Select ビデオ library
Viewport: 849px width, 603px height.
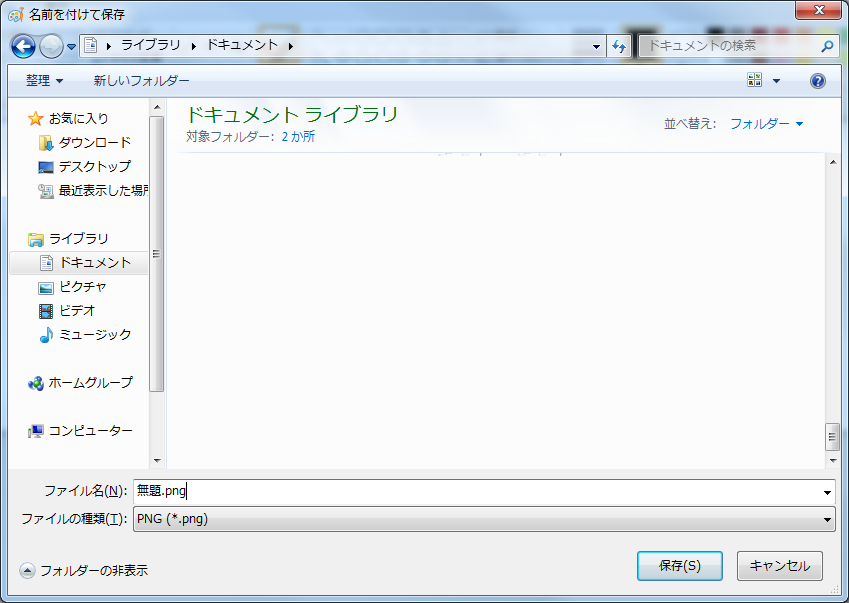[x=77, y=310]
